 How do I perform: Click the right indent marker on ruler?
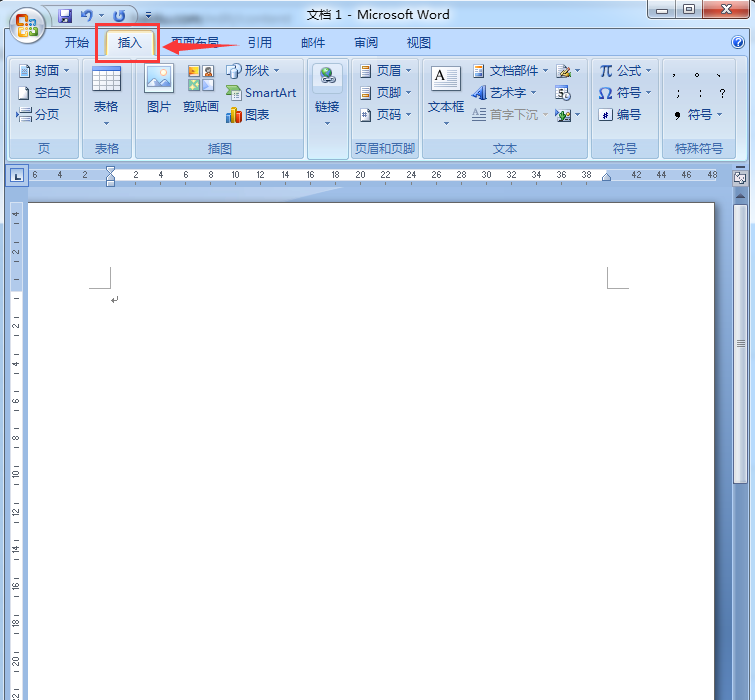click(x=607, y=177)
